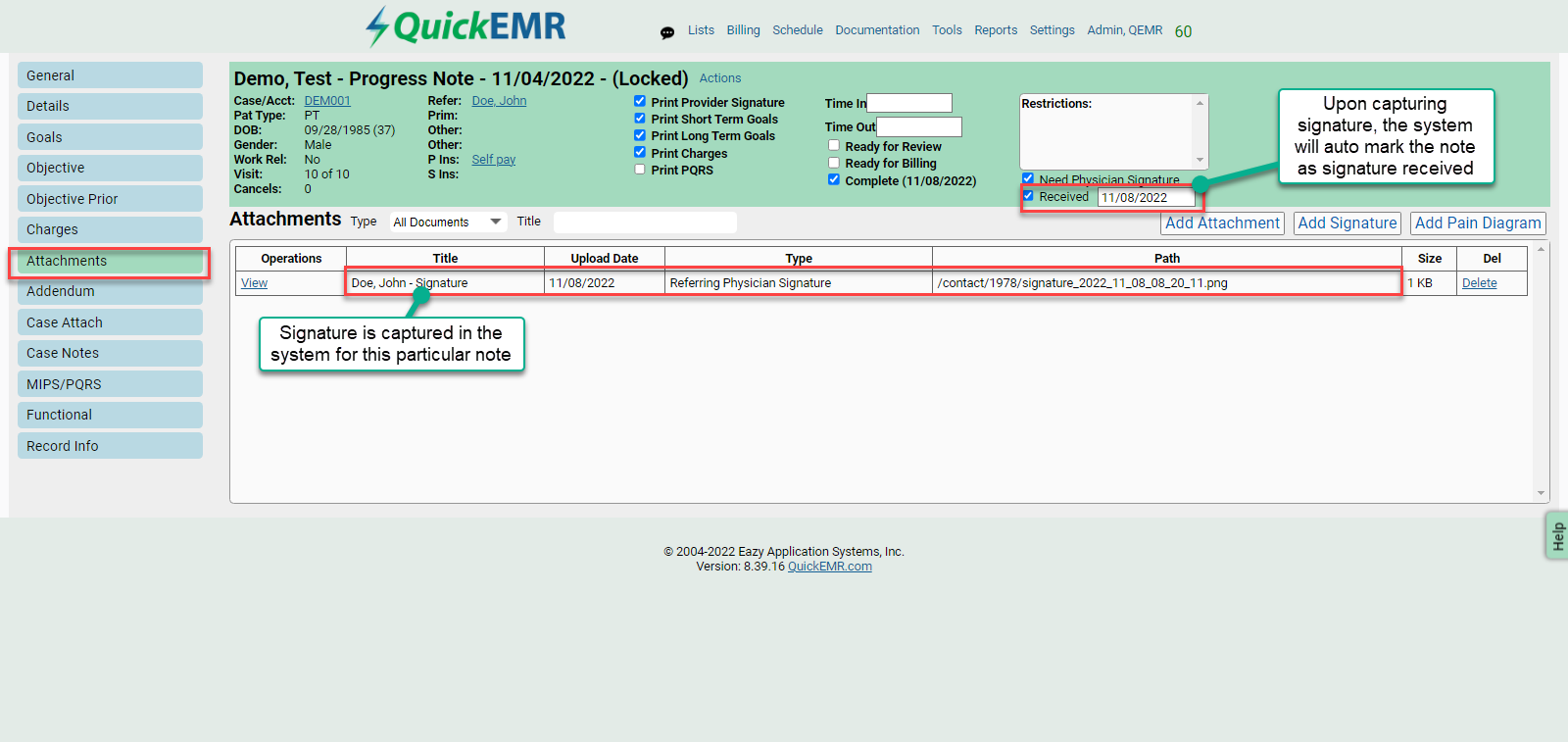The width and height of the screenshot is (1568, 742).
Task: Delete the signature attachment row
Action: [1479, 283]
